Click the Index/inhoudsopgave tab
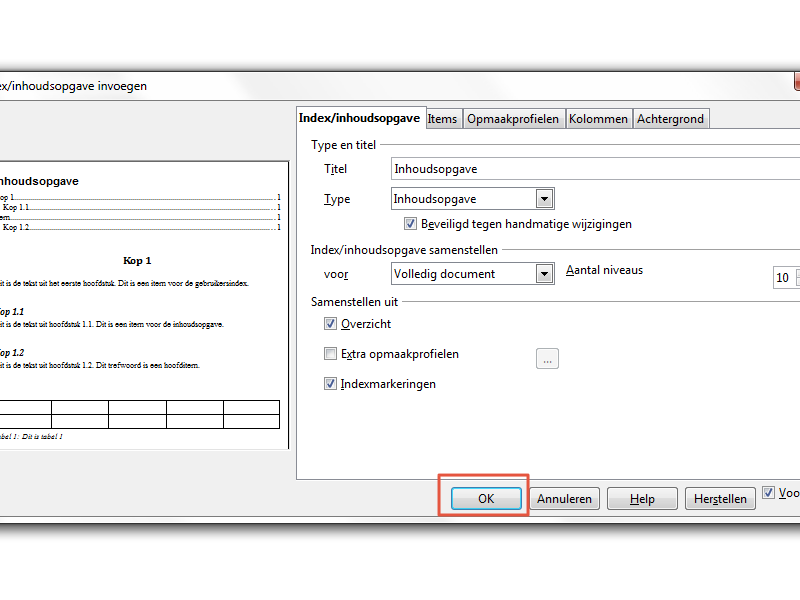Image resolution: width=800 pixels, height=600 pixels. point(360,118)
